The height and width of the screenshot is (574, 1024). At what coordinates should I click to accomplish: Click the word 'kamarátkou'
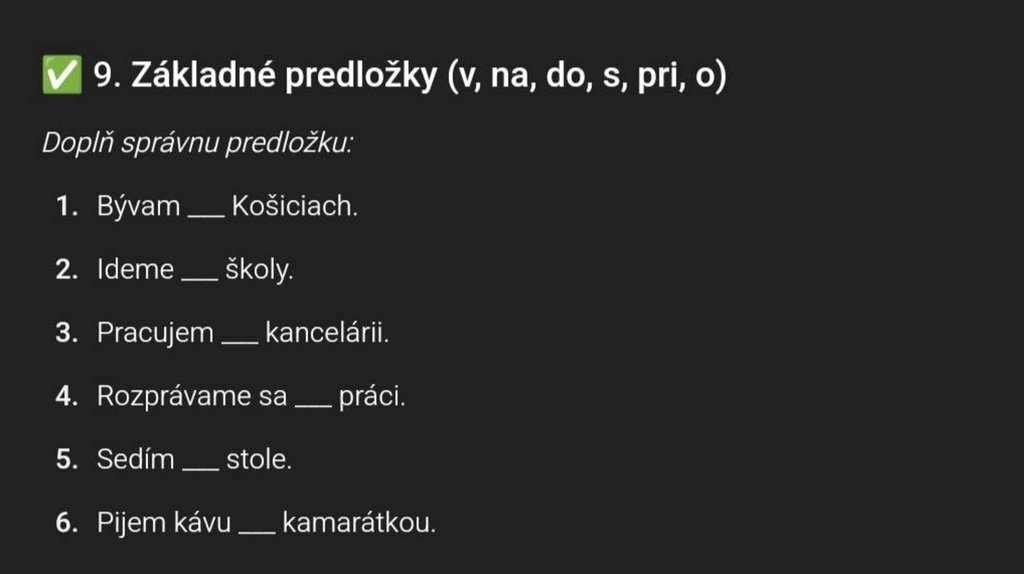click(360, 522)
